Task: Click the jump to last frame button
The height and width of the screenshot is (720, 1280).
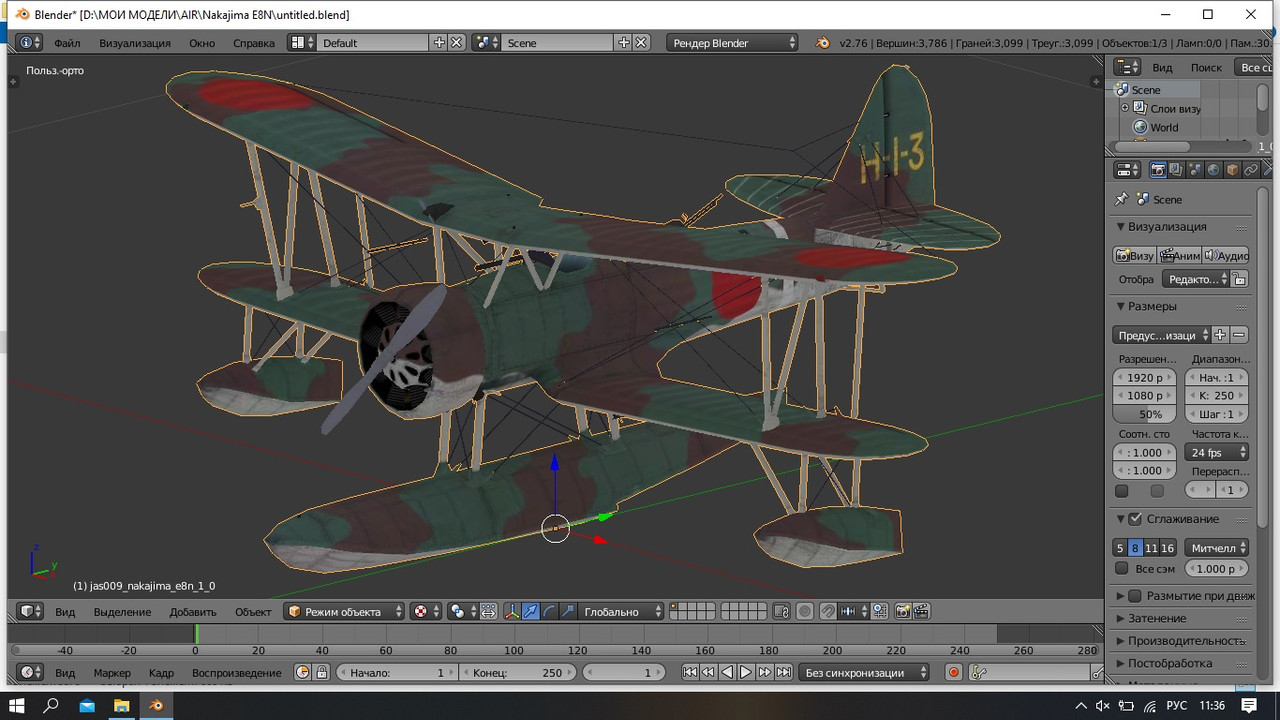Action: click(784, 673)
